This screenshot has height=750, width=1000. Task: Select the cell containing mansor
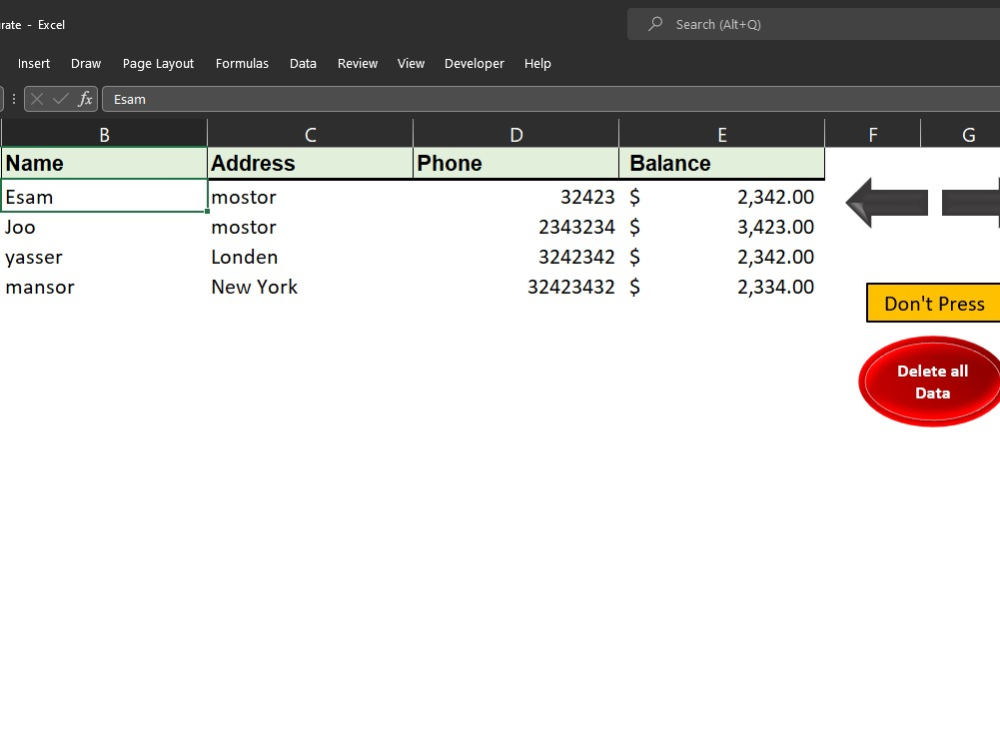pyautogui.click(x=104, y=287)
